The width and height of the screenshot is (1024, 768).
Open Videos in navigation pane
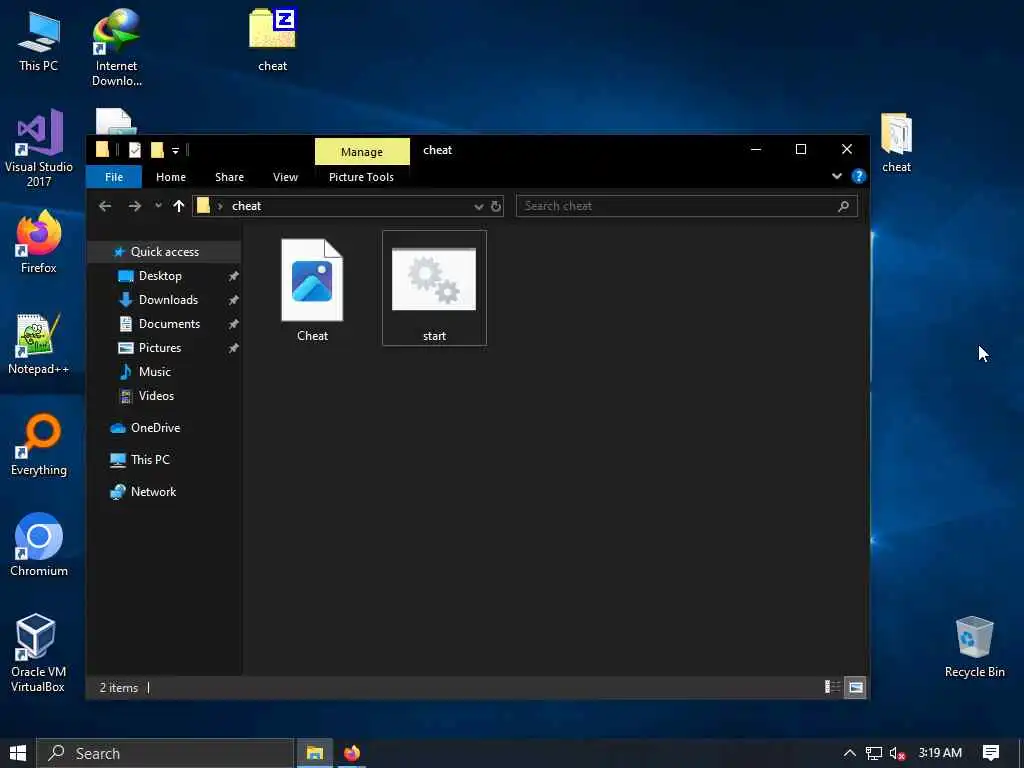(x=156, y=396)
